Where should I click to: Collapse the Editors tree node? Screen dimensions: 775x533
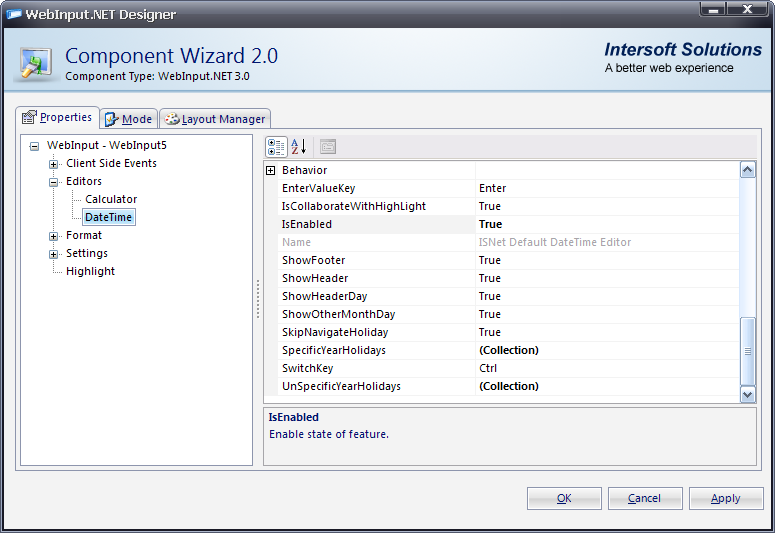[54, 182]
